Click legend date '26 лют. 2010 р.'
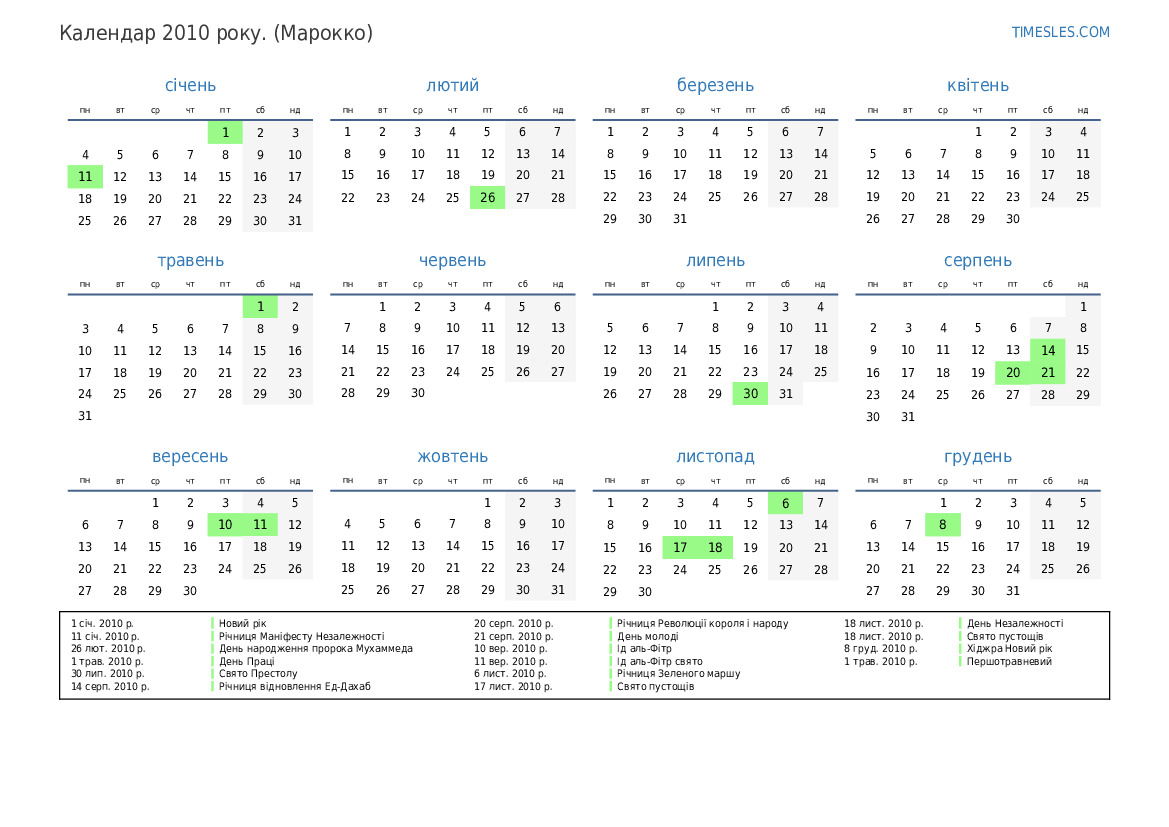This screenshot has width=1169, height=827. tap(108, 649)
